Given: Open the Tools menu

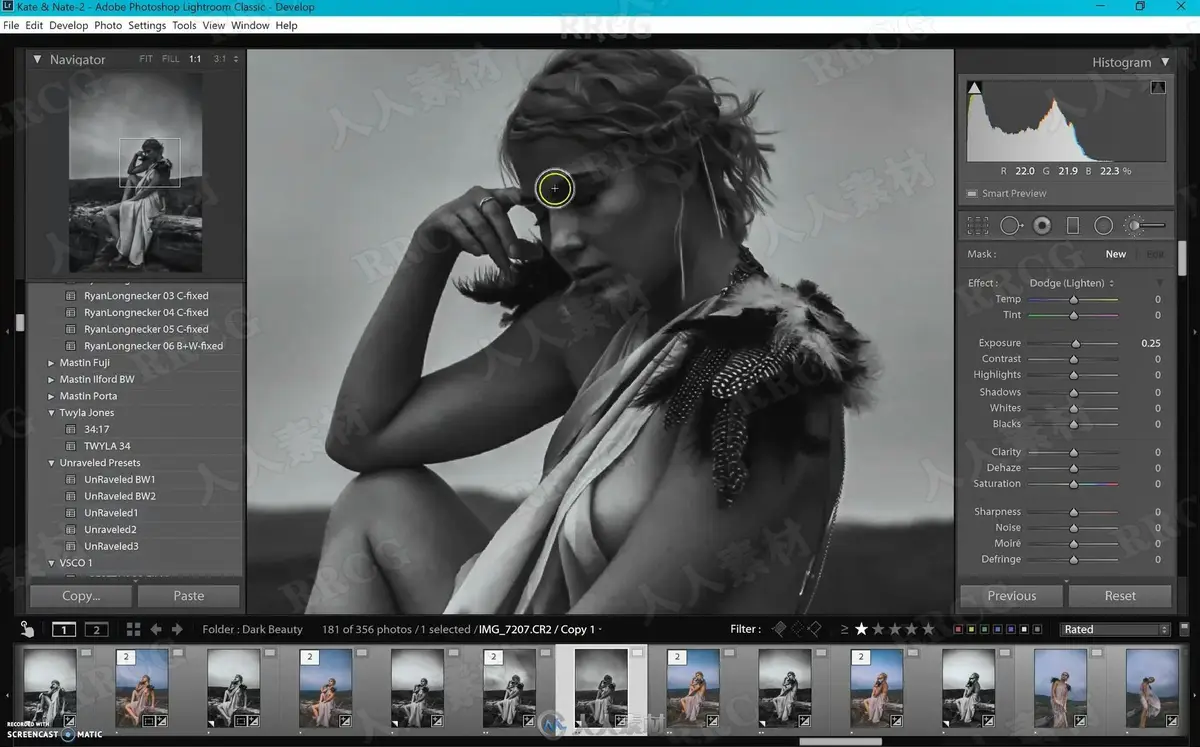Looking at the screenshot, I should point(184,25).
